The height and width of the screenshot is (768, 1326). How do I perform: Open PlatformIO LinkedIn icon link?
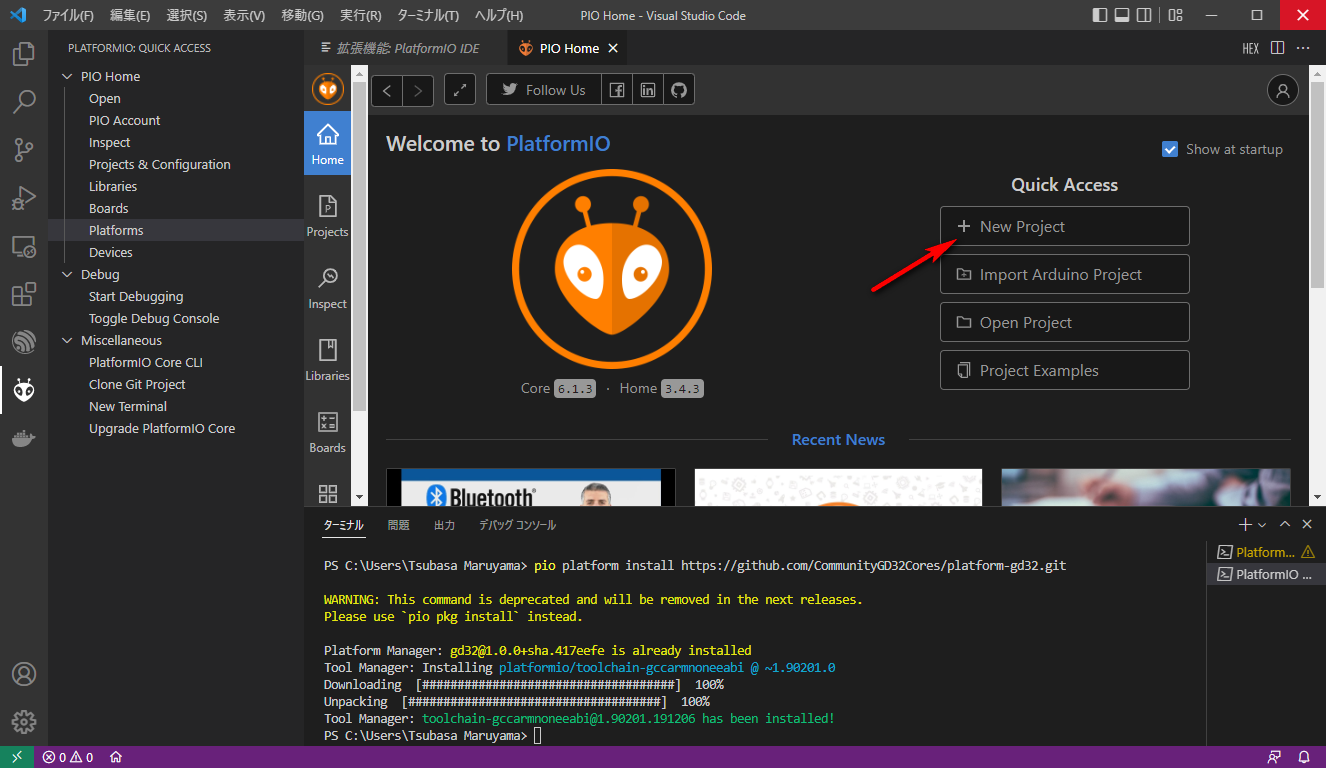click(648, 90)
